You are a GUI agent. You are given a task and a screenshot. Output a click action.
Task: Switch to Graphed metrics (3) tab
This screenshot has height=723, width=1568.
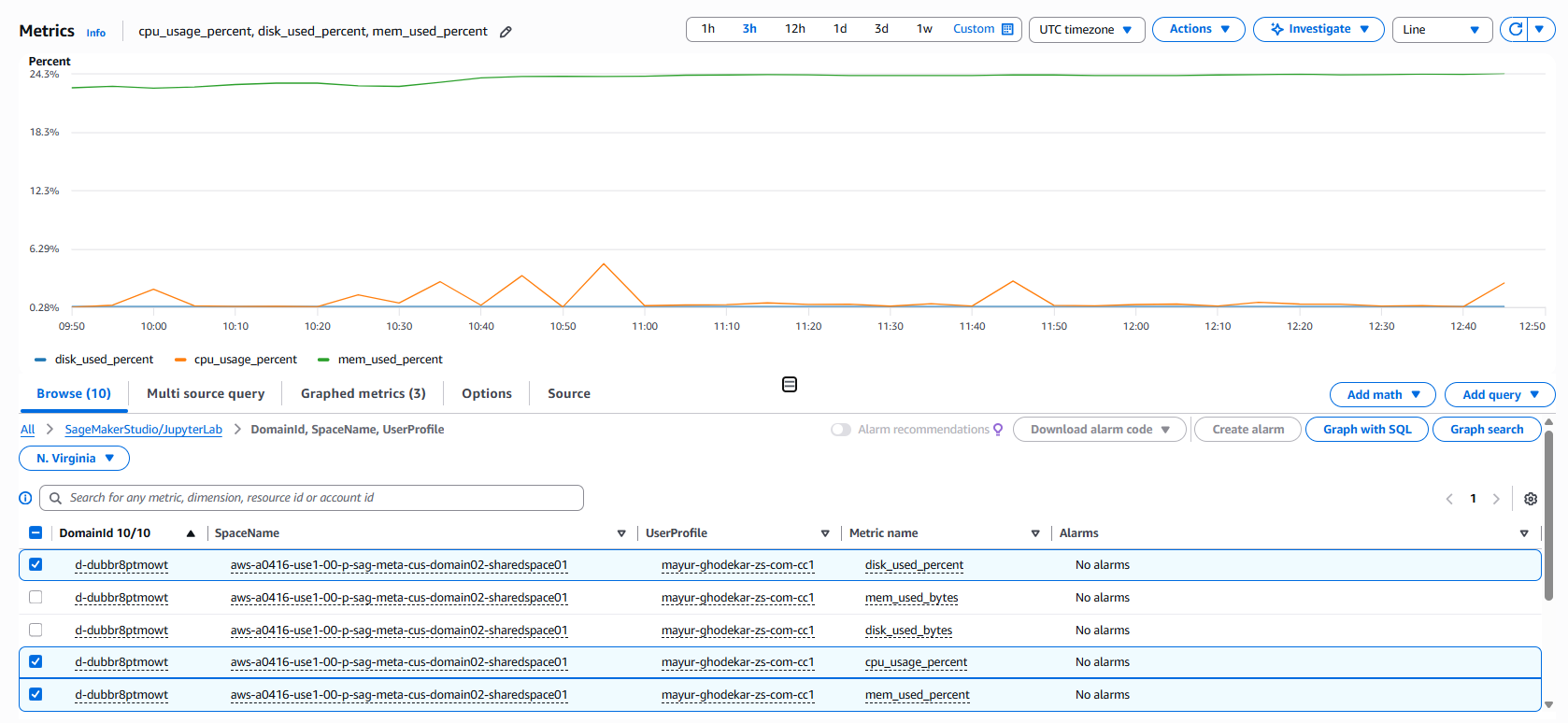363,394
